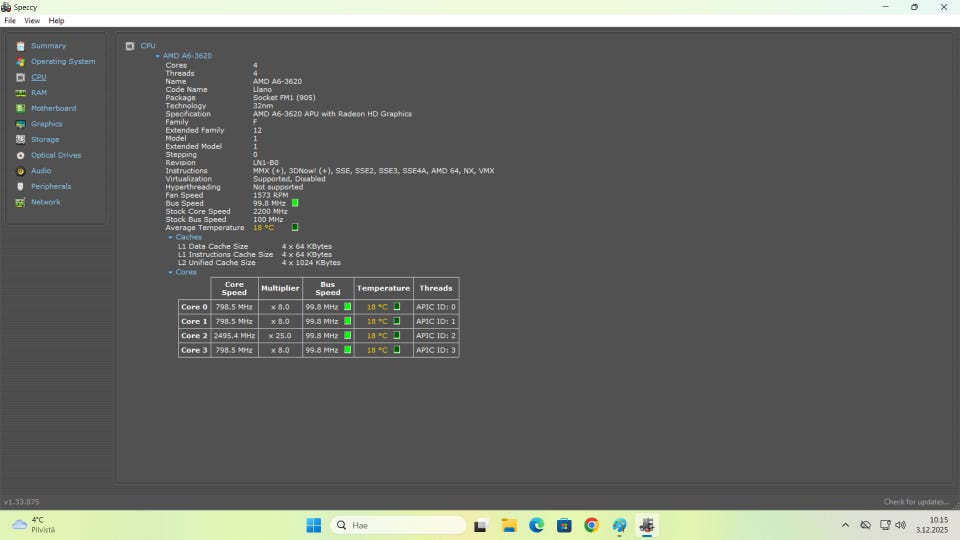Click the Temperature column header
The image size is (960, 540).
(383, 288)
